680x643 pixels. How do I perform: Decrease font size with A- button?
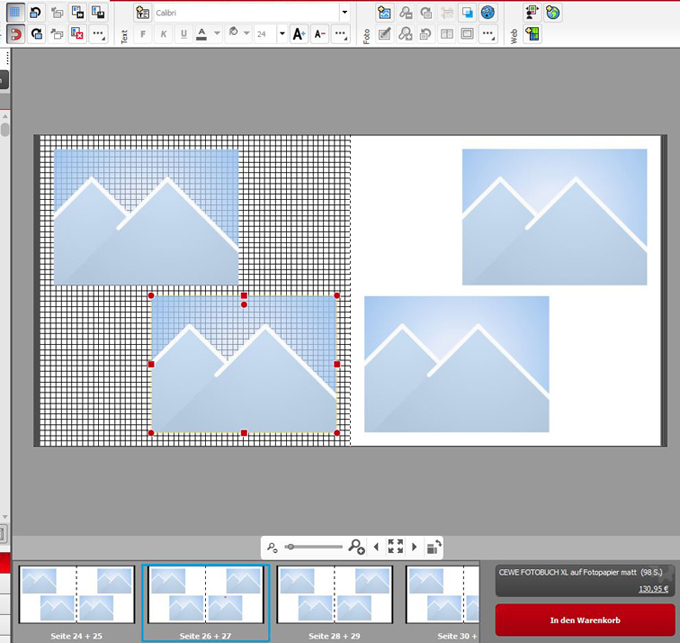click(319, 34)
